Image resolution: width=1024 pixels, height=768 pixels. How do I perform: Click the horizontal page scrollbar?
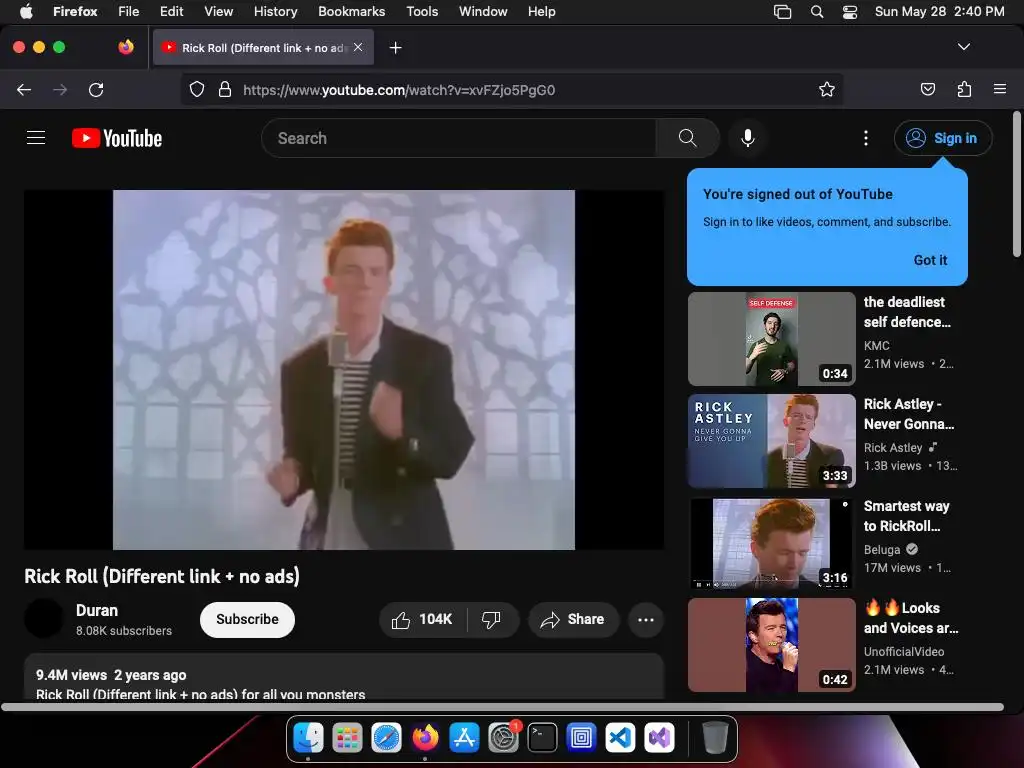point(502,707)
